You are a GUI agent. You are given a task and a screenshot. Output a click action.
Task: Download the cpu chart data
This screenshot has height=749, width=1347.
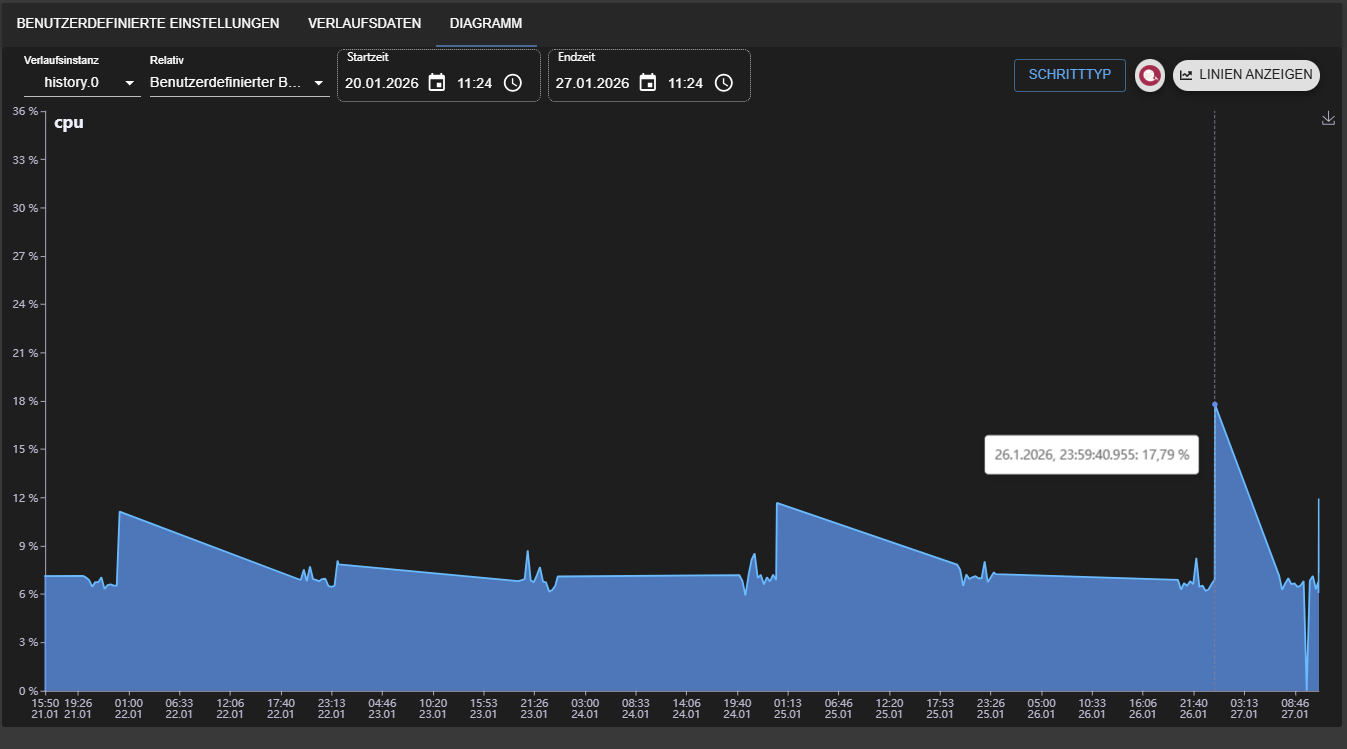(x=1328, y=117)
